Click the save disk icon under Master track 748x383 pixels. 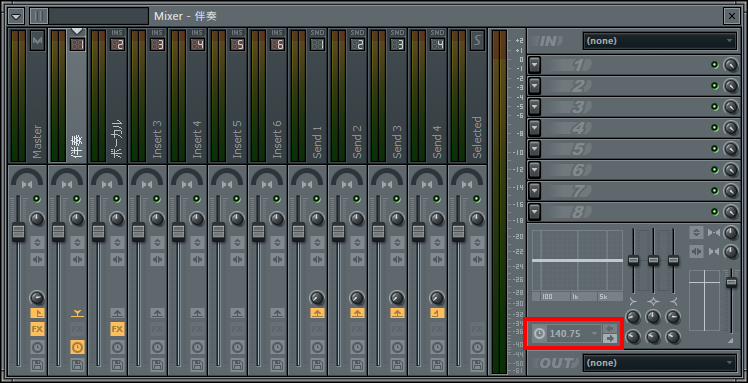tap(37, 365)
